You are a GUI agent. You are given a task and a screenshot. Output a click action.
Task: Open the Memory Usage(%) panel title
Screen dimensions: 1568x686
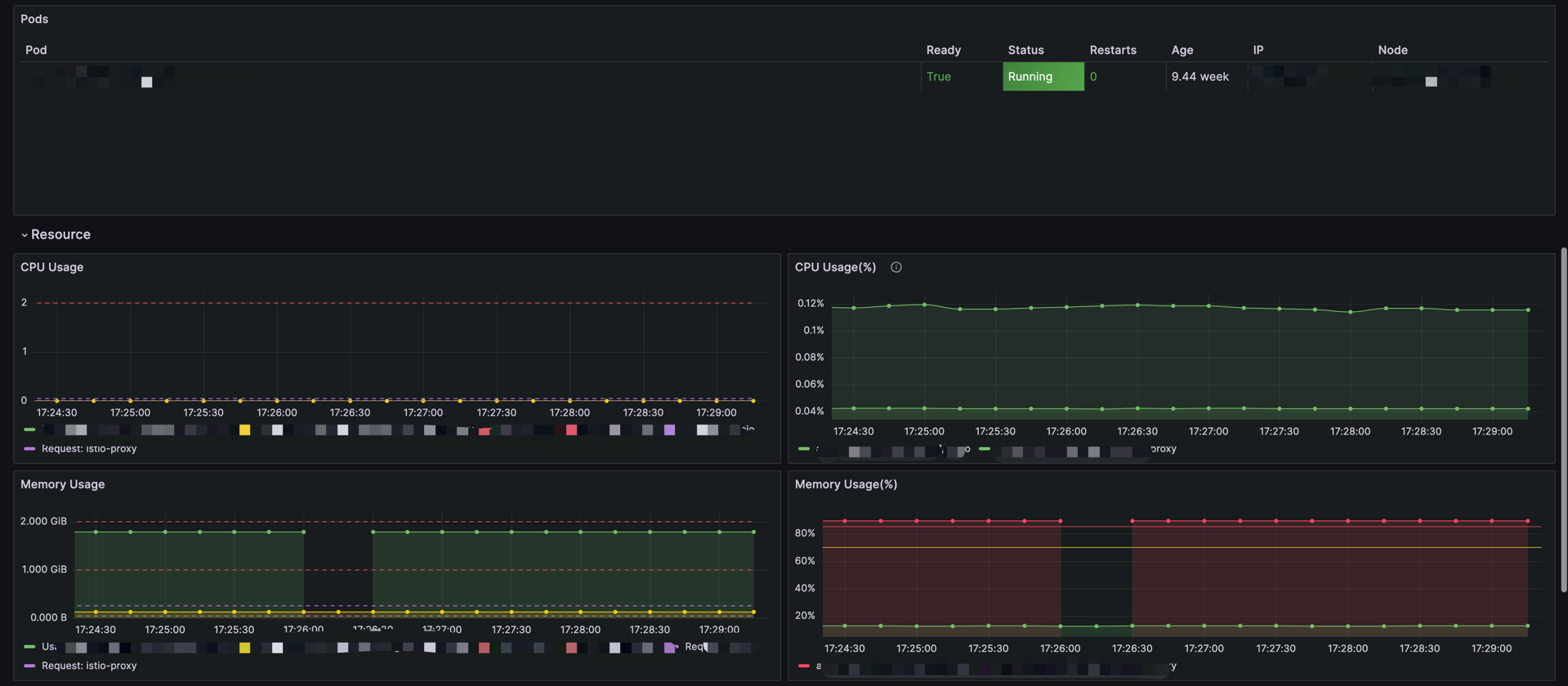pyautogui.click(x=846, y=484)
